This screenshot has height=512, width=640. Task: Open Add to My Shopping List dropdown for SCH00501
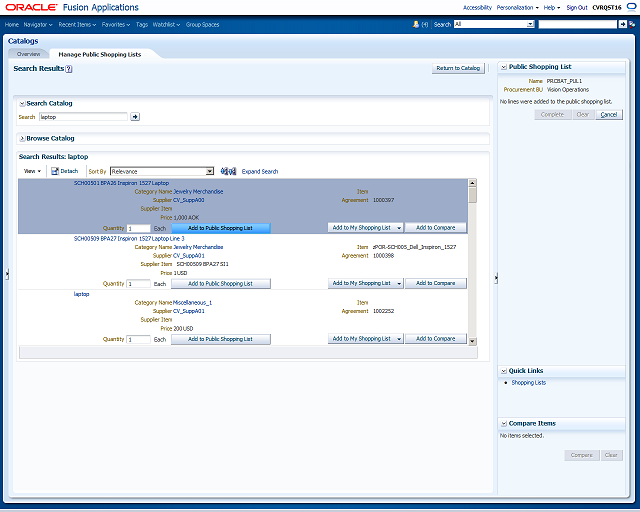click(x=399, y=228)
